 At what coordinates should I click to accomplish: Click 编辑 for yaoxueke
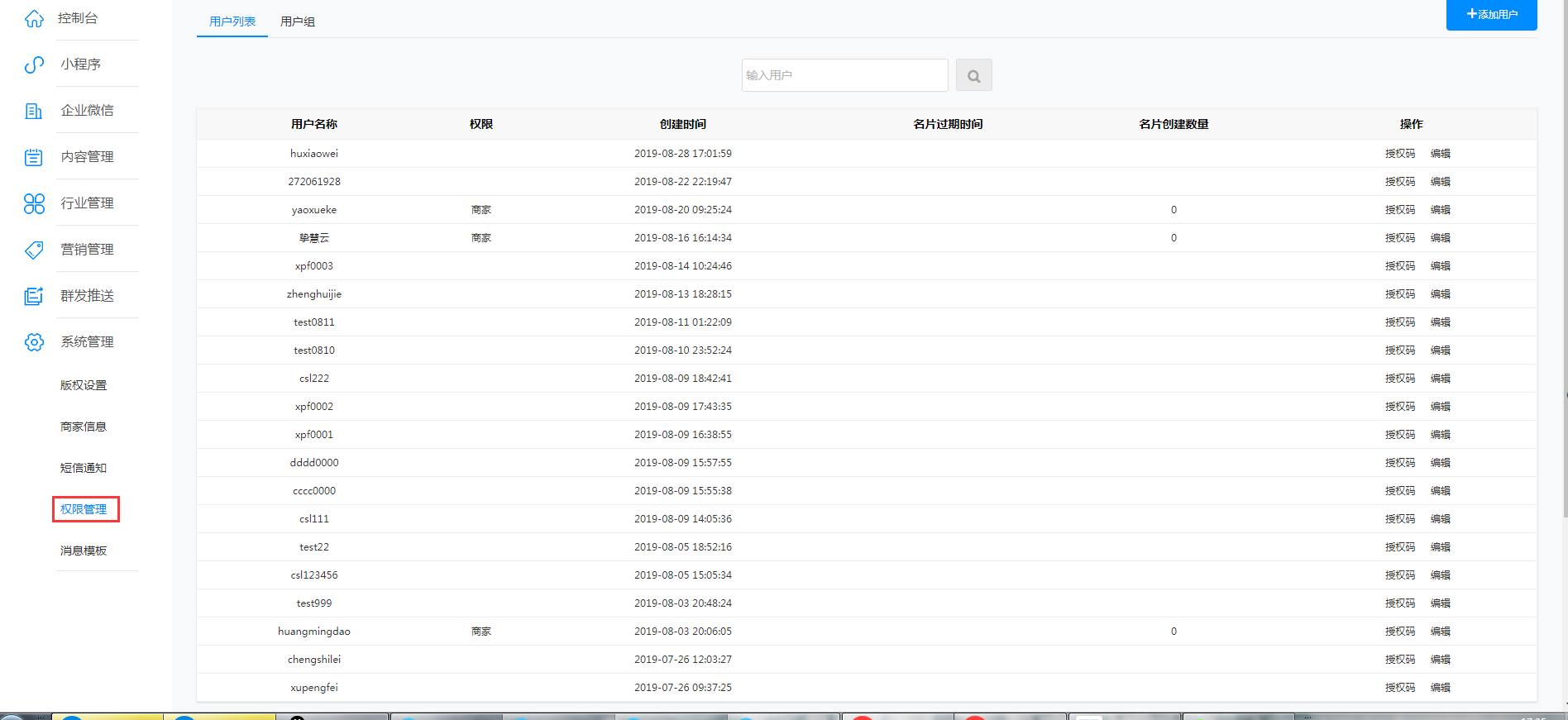1441,210
